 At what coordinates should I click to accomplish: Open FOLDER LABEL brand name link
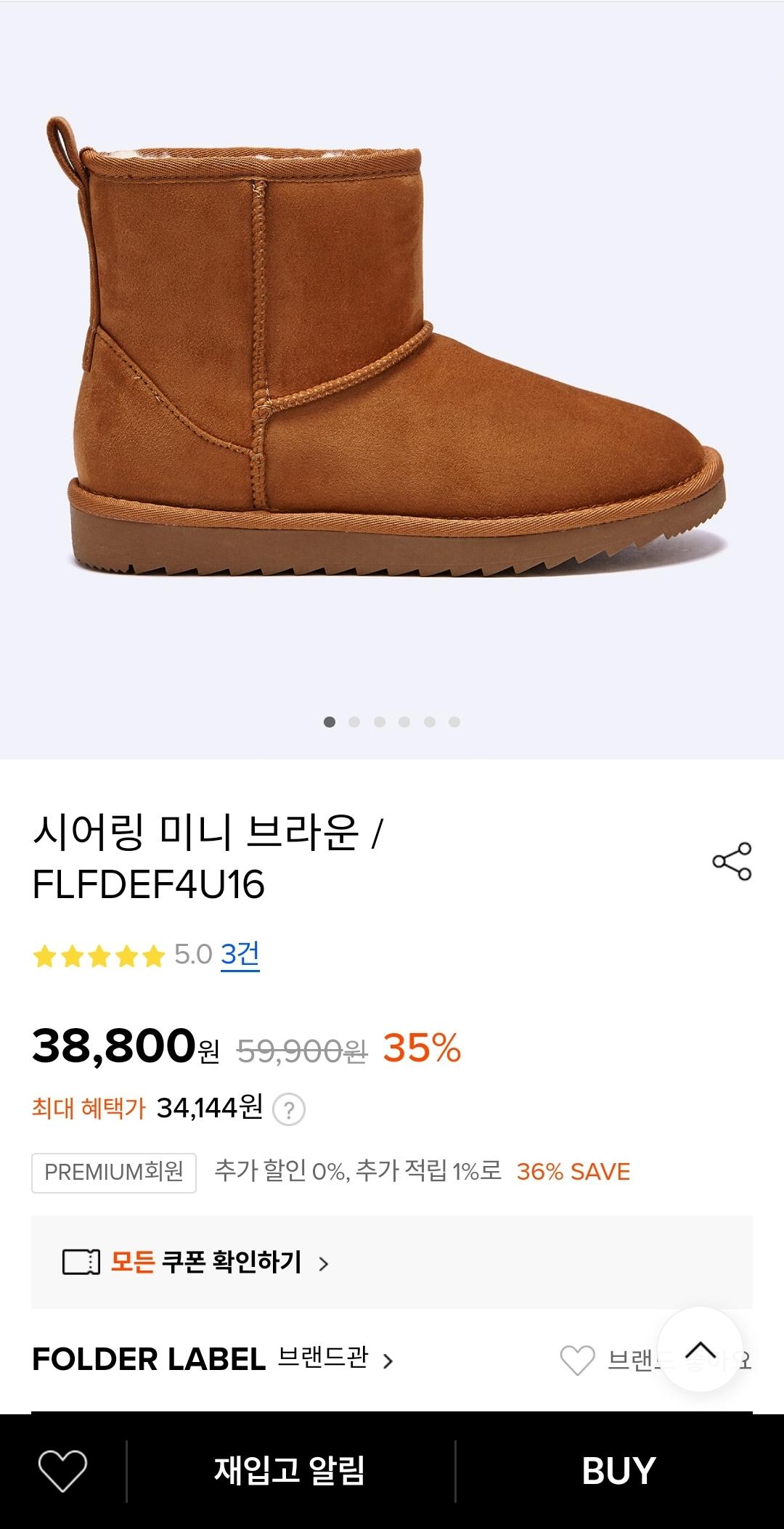click(x=149, y=1359)
